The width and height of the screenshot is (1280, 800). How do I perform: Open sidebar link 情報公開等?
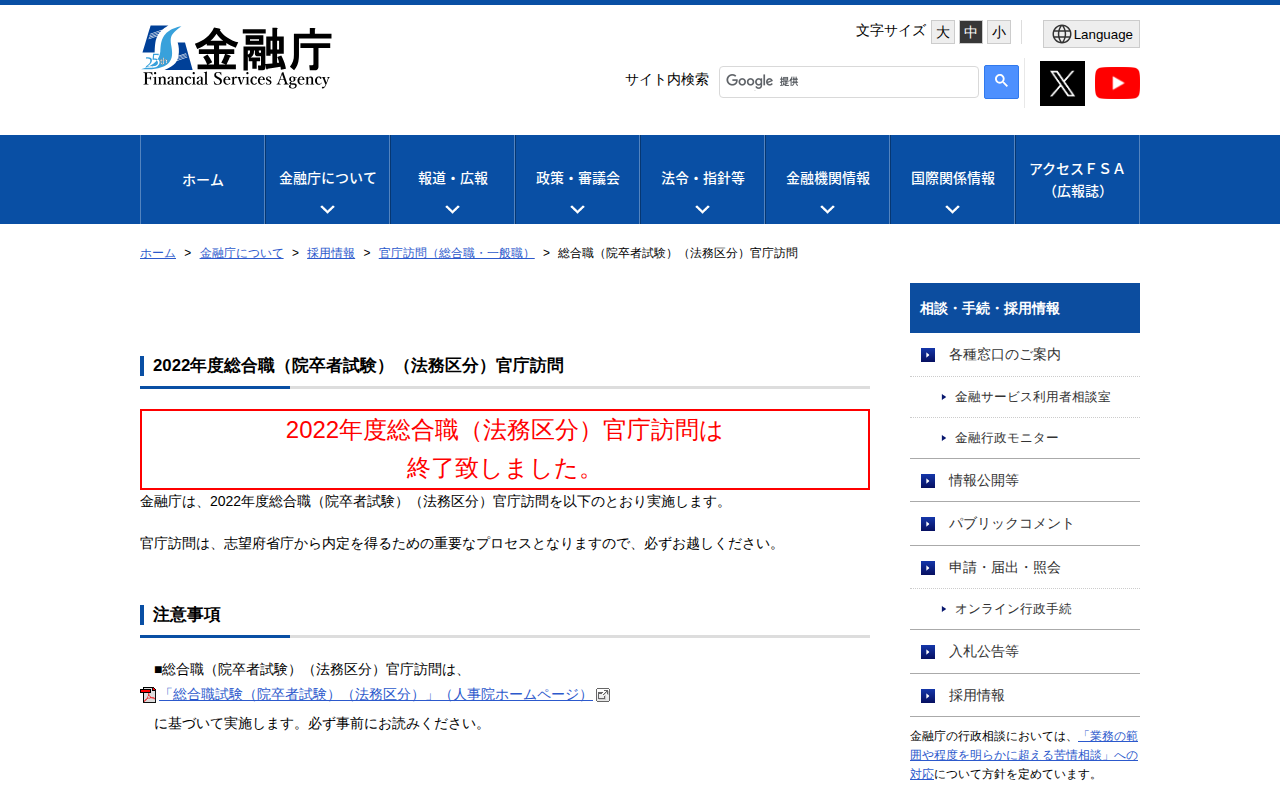click(984, 481)
